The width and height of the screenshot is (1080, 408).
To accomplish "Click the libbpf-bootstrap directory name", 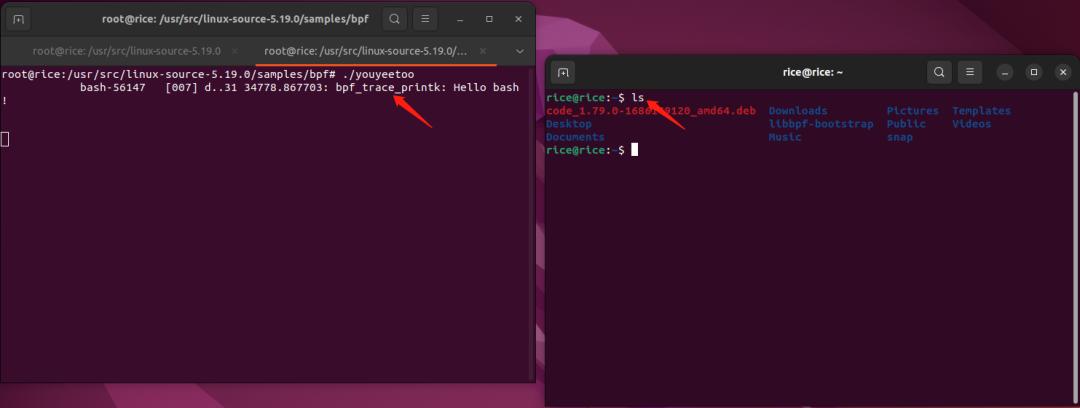I will point(821,124).
